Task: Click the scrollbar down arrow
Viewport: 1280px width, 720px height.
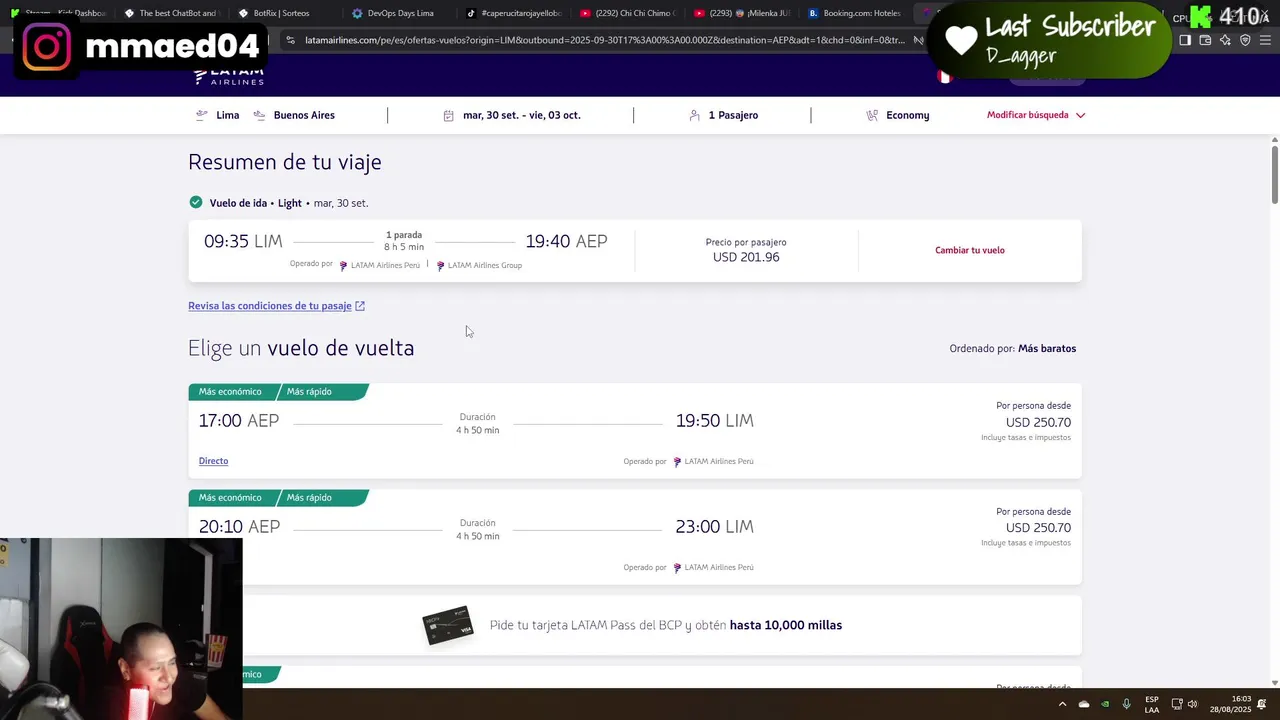Action: coord(1274,682)
